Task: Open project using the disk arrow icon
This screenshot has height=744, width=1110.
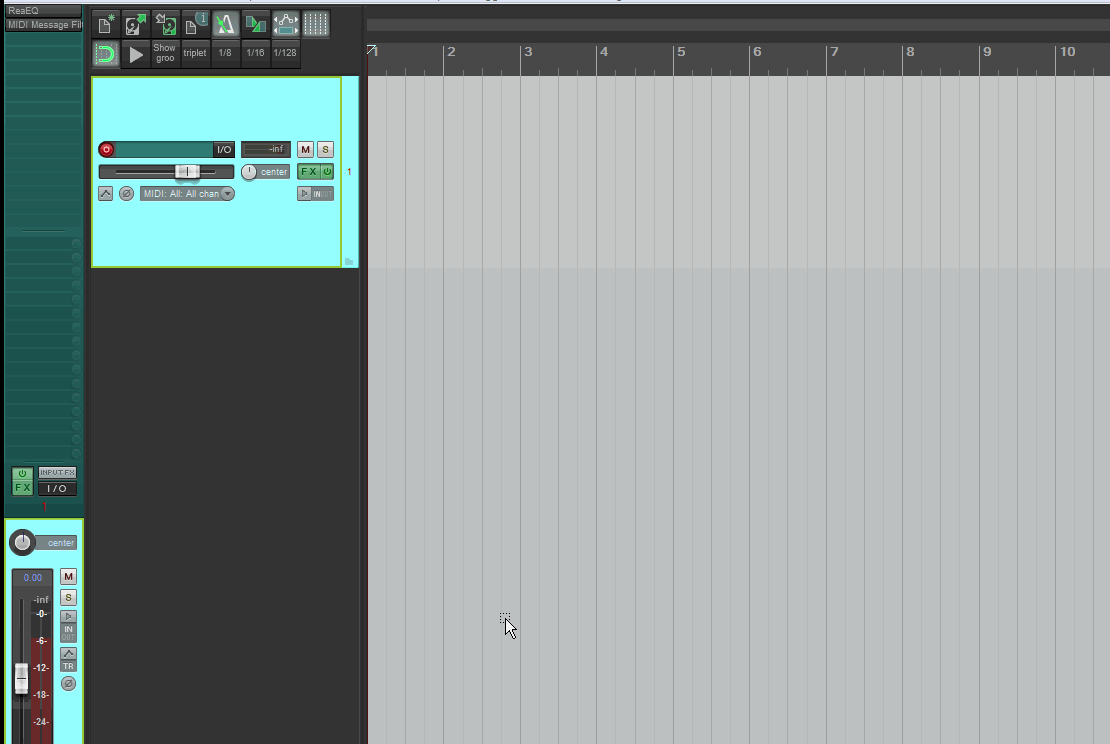Action: 135,25
